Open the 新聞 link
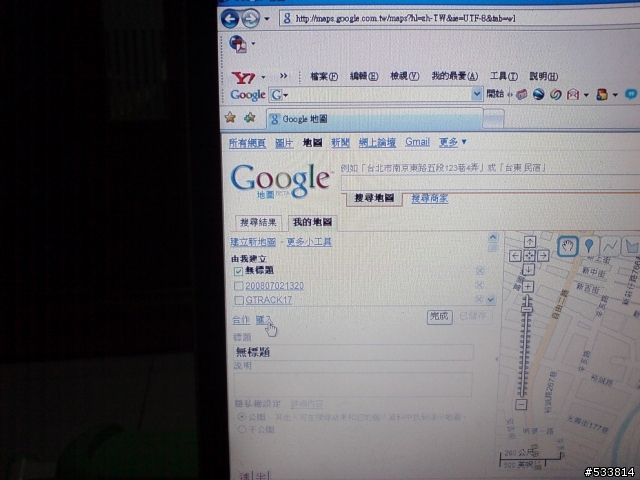640x480 pixels. [340, 143]
